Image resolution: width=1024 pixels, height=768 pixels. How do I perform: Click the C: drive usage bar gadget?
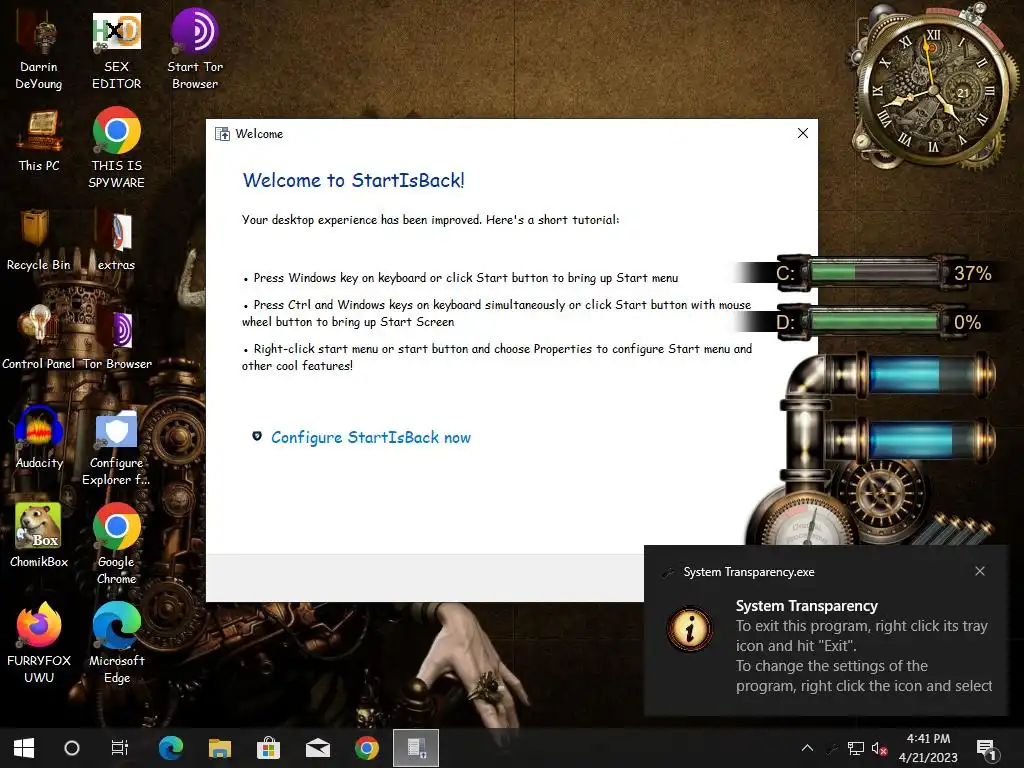click(x=874, y=272)
